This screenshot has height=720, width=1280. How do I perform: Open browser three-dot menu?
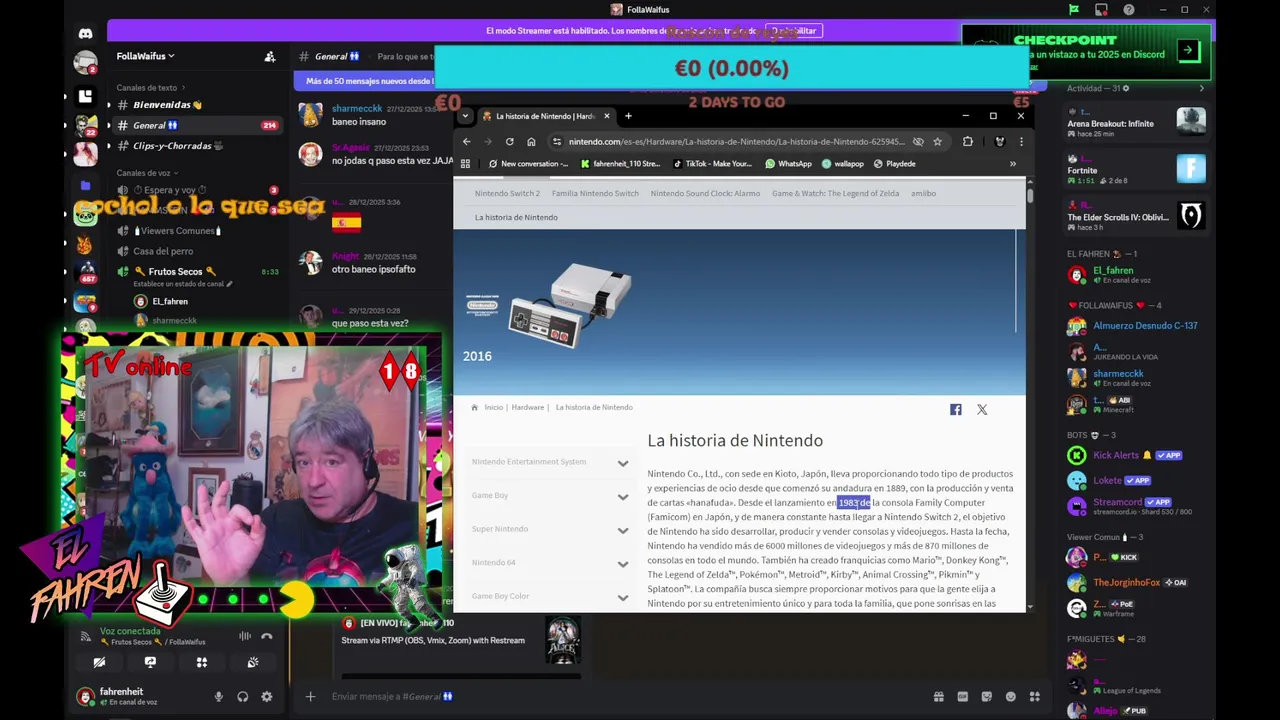[x=1020, y=142]
